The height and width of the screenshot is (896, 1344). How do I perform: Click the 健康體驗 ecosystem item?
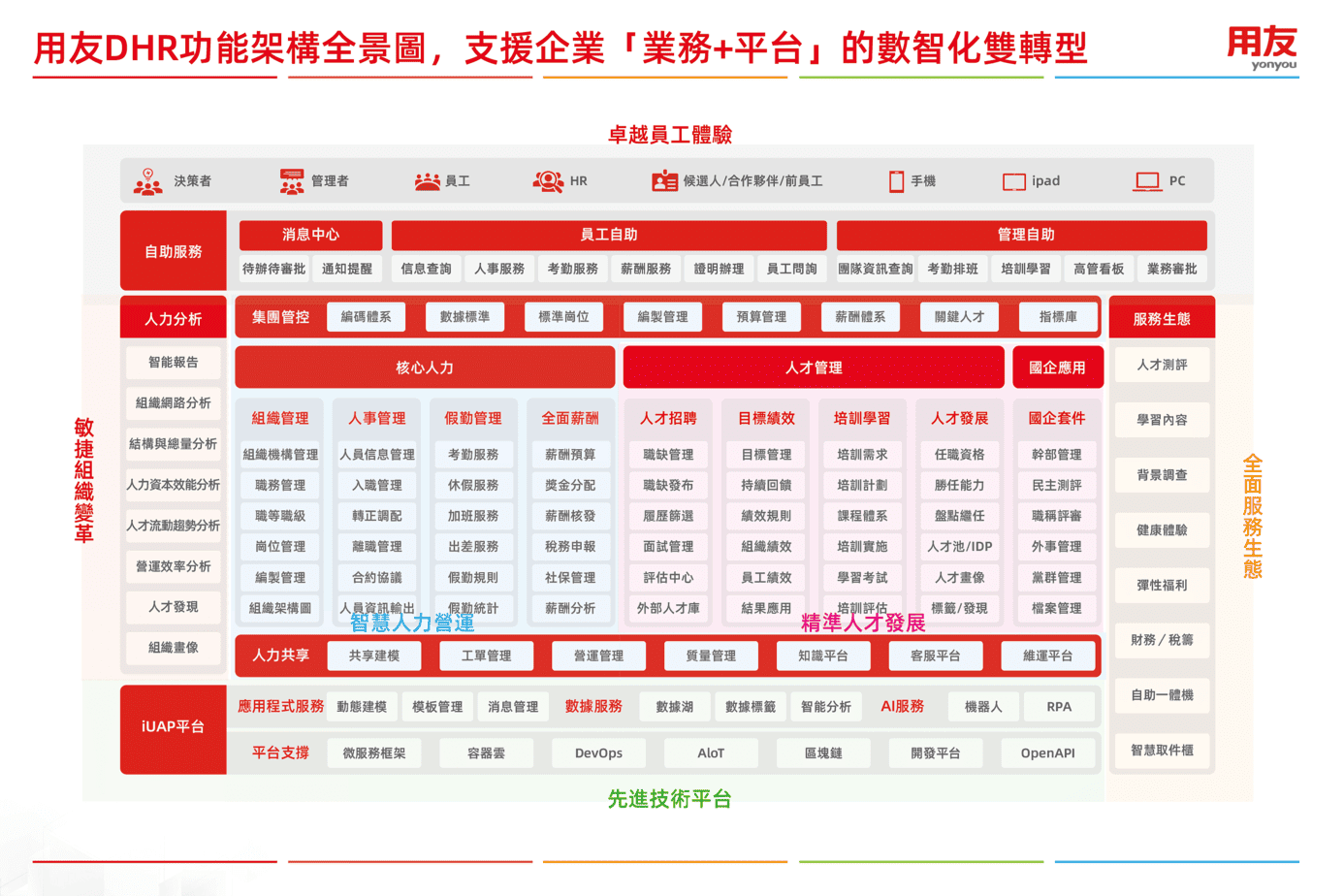(x=1162, y=530)
